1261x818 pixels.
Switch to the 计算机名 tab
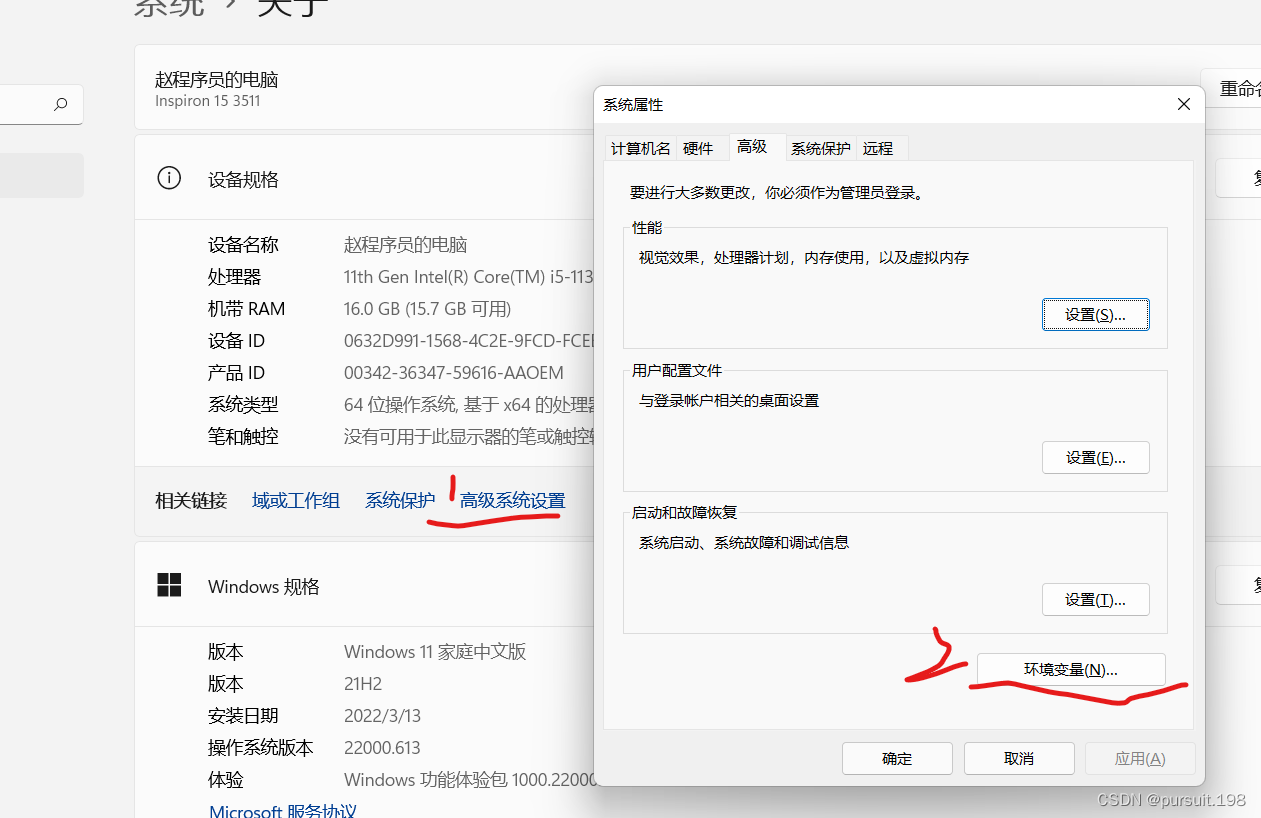point(640,148)
